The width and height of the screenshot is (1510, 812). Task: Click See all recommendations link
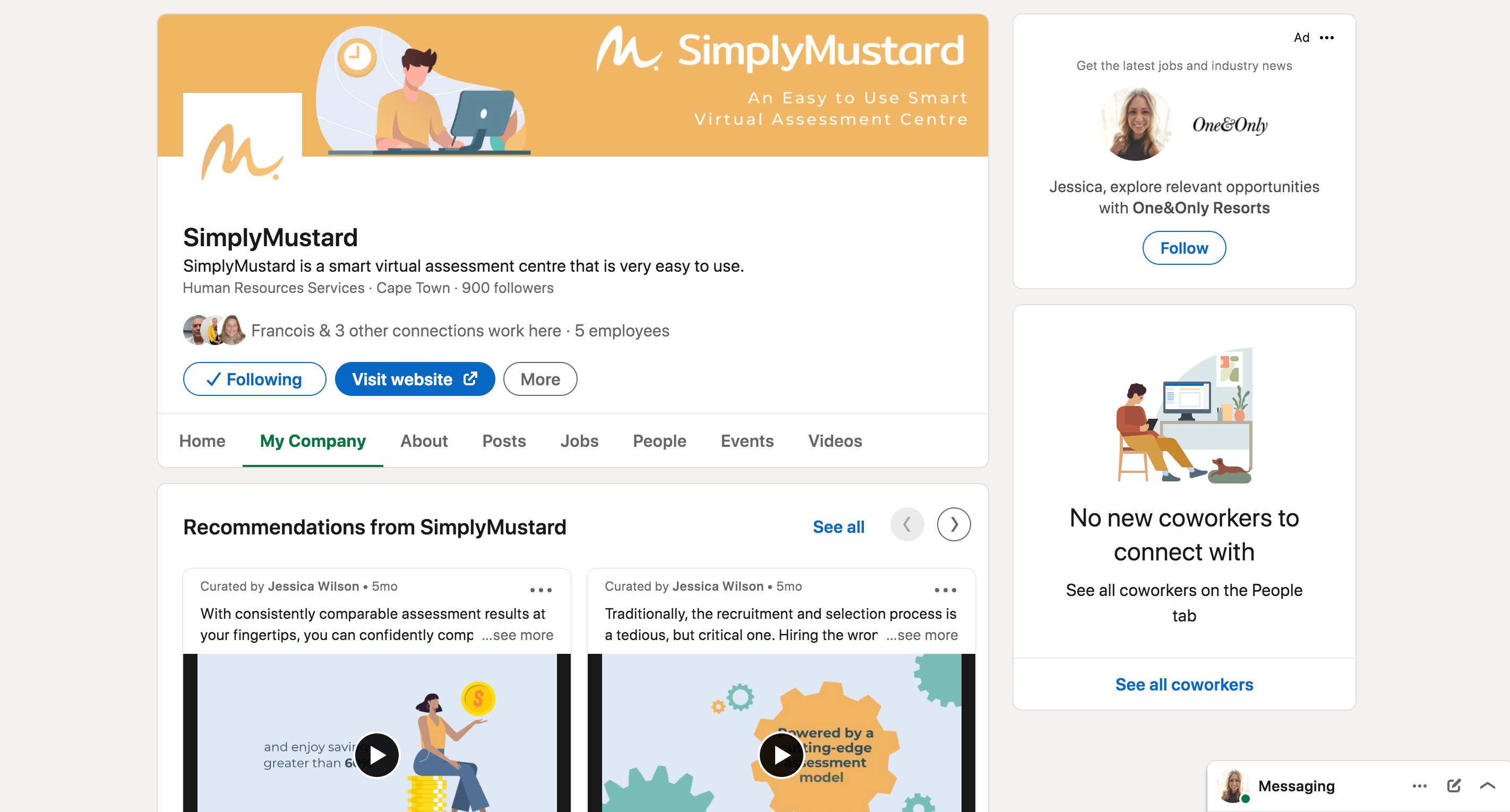838,526
